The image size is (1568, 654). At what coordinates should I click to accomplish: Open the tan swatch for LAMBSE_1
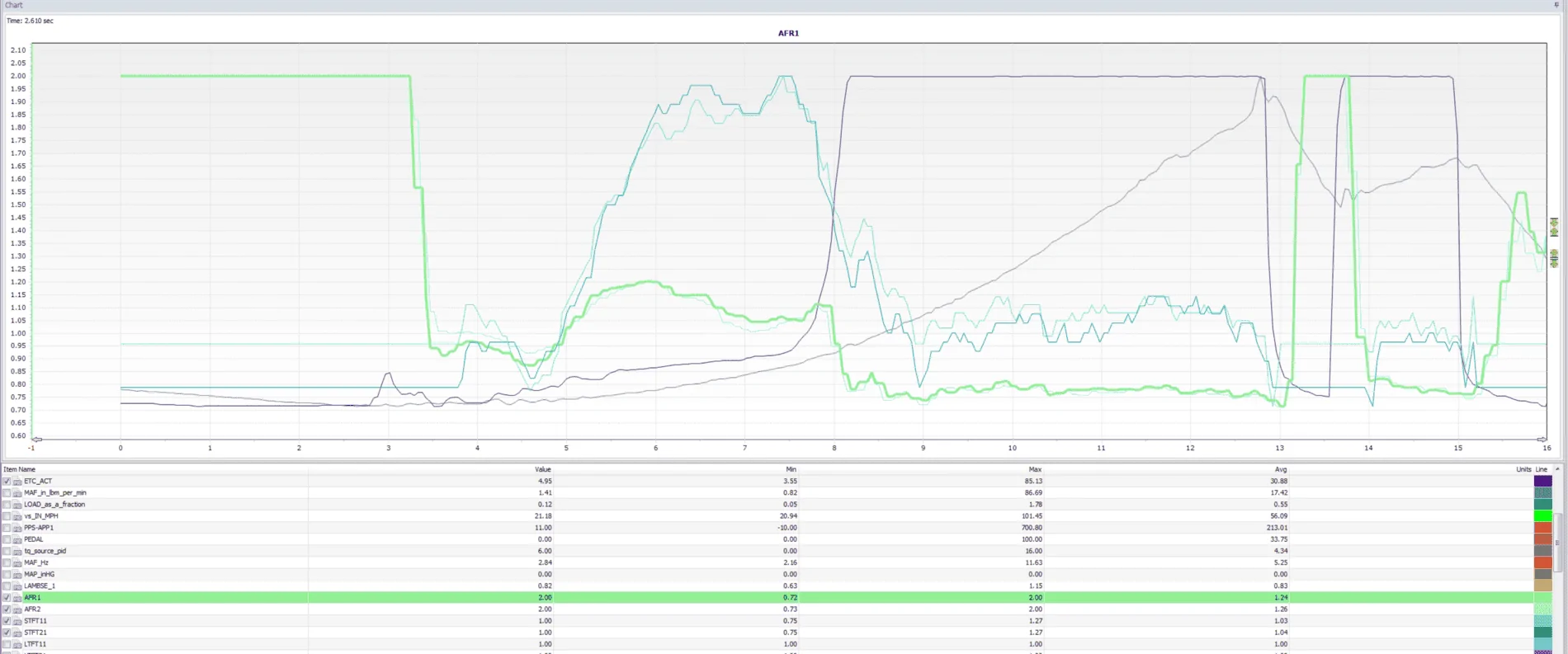coord(1542,586)
